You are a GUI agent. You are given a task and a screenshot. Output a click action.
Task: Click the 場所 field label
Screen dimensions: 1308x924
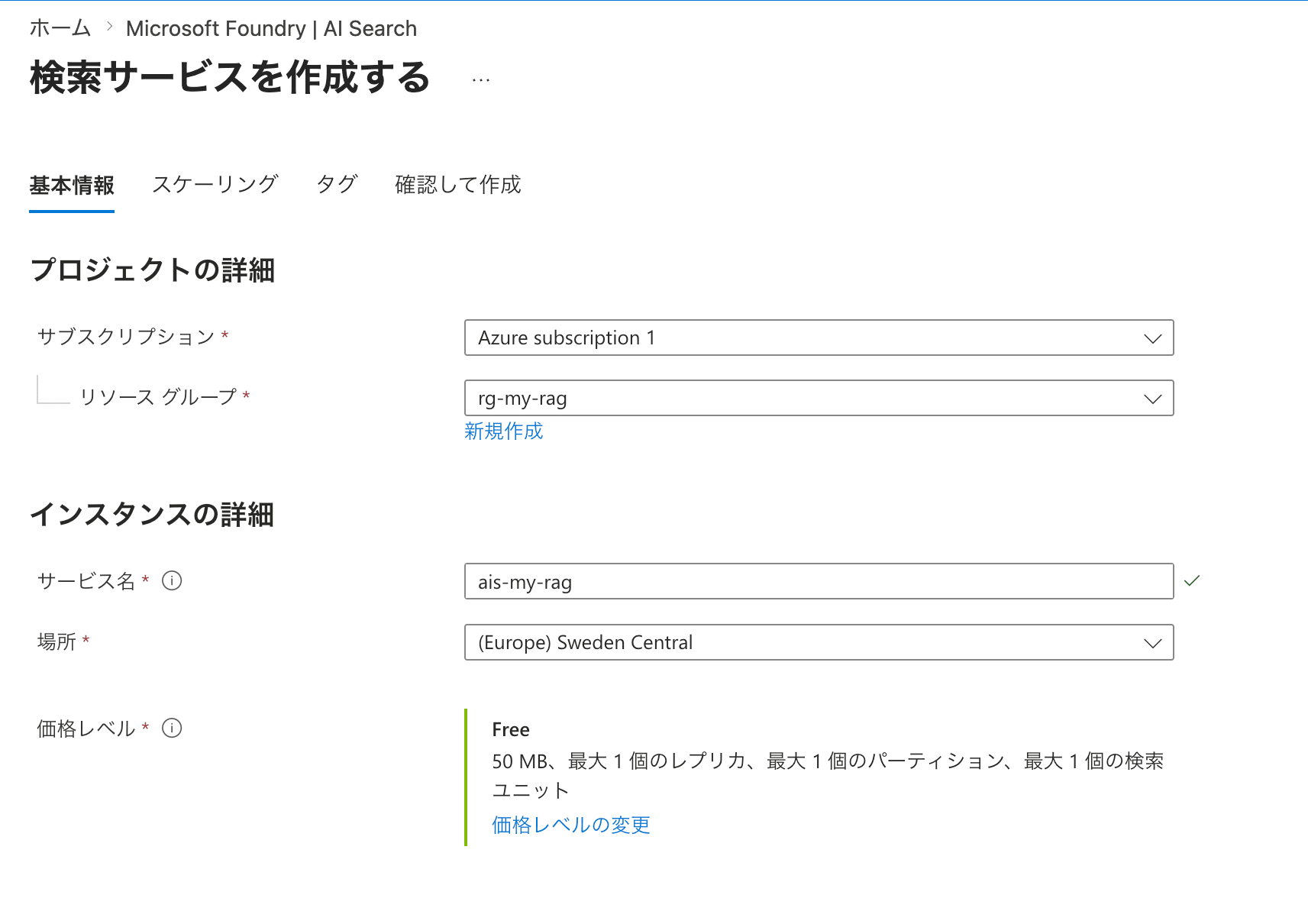[x=57, y=641]
